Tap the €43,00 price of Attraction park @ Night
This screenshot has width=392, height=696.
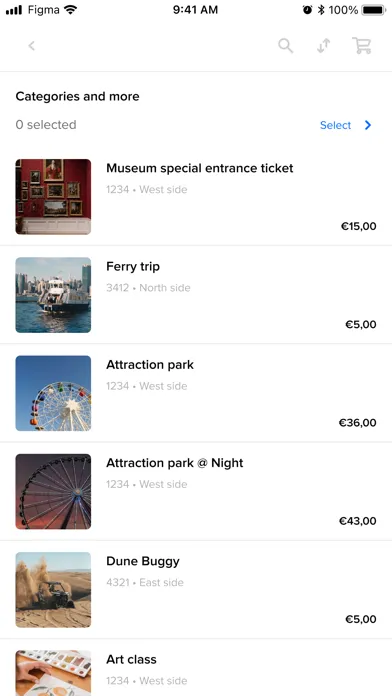pos(357,521)
